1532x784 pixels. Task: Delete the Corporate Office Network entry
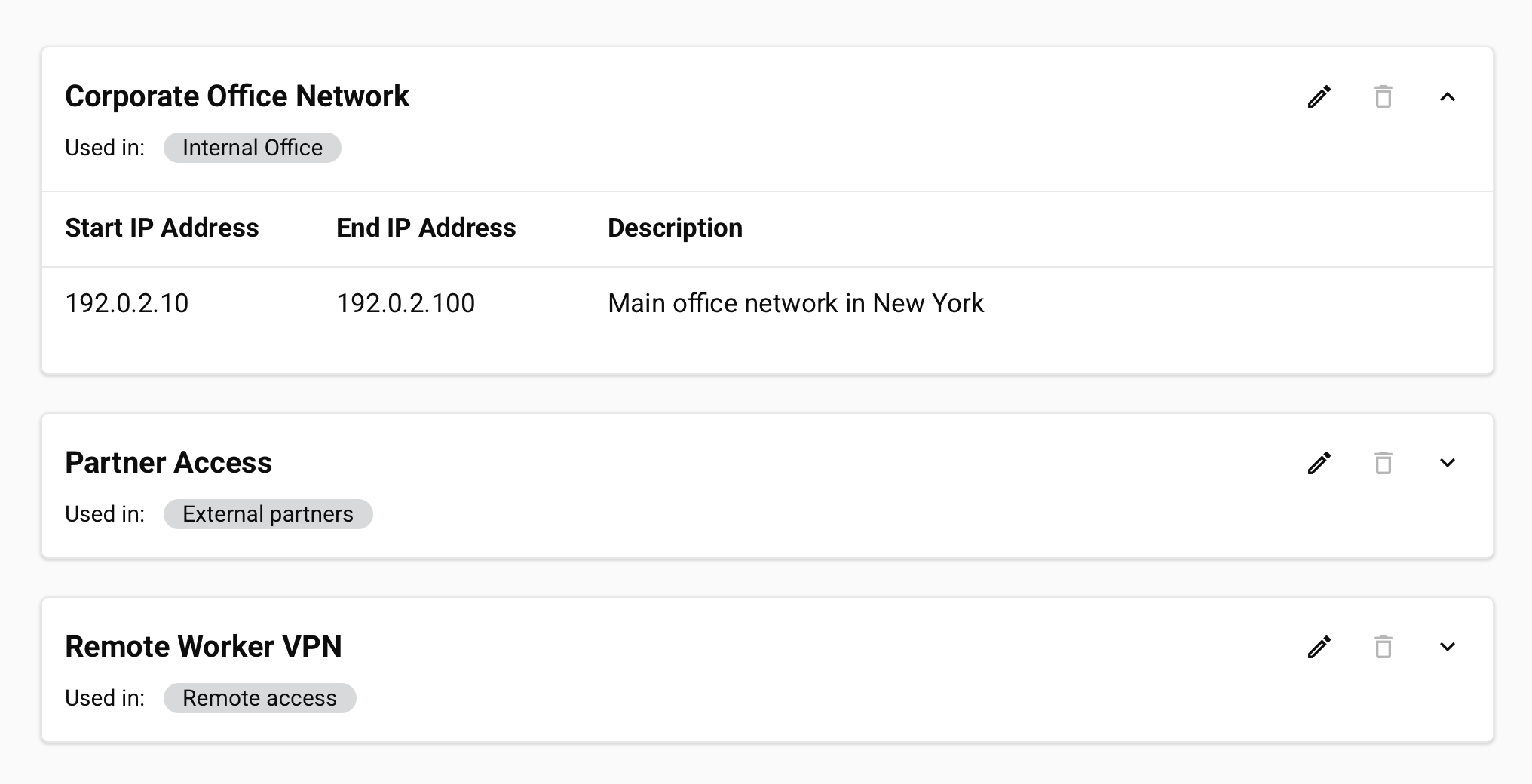click(x=1383, y=96)
